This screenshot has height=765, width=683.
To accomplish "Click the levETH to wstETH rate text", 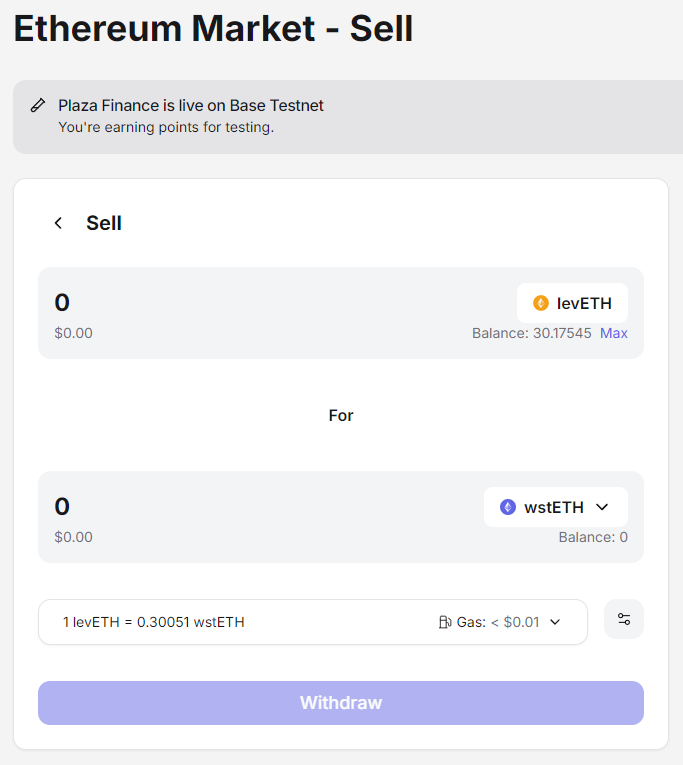I will click(x=154, y=622).
